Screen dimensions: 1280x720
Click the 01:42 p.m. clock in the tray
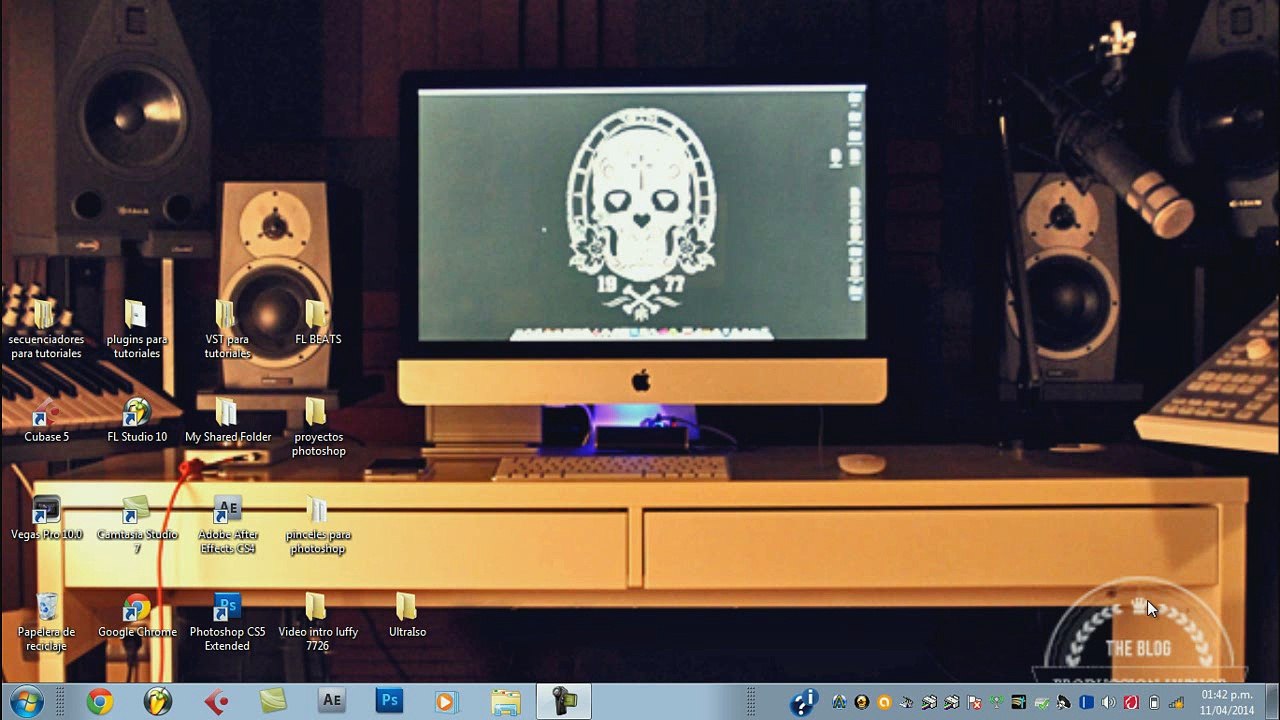1227,702
